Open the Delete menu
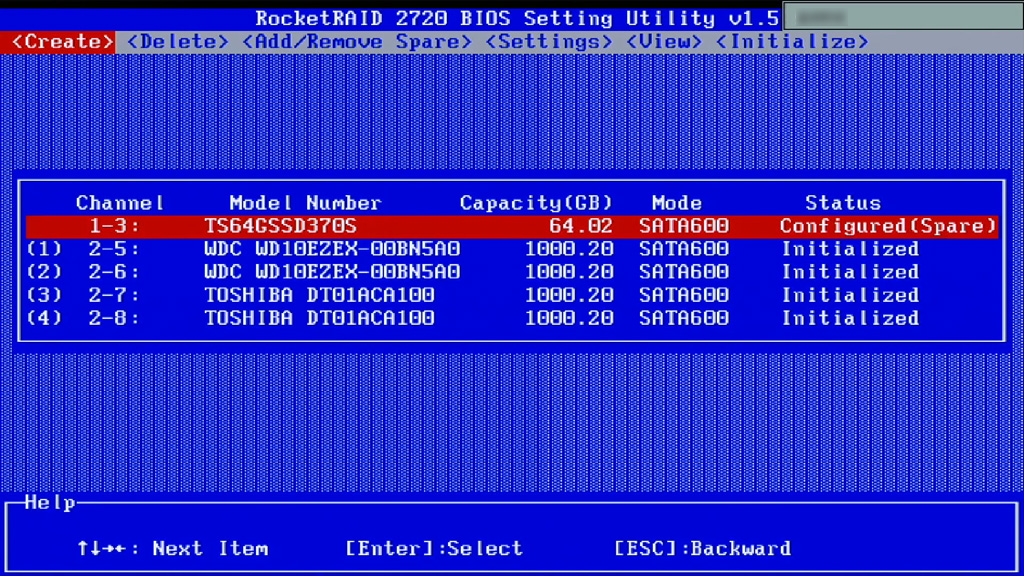 (x=178, y=42)
